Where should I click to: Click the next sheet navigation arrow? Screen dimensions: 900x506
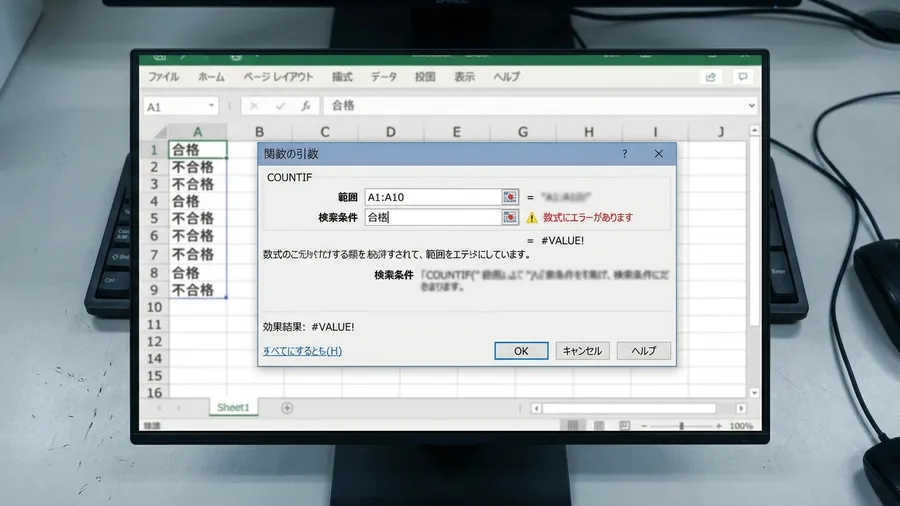pos(179,408)
